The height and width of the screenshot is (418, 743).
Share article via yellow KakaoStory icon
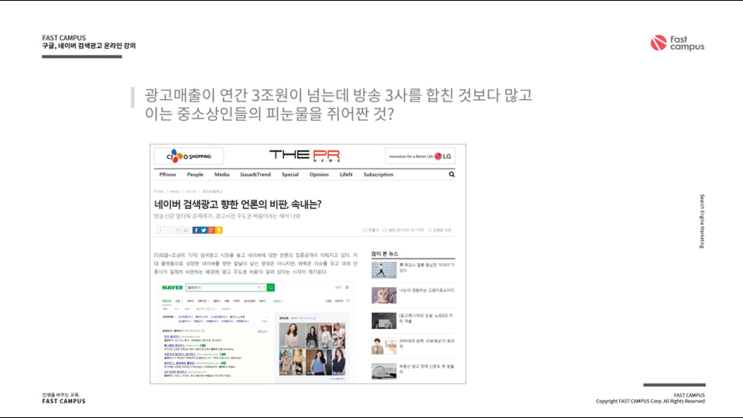point(218,230)
